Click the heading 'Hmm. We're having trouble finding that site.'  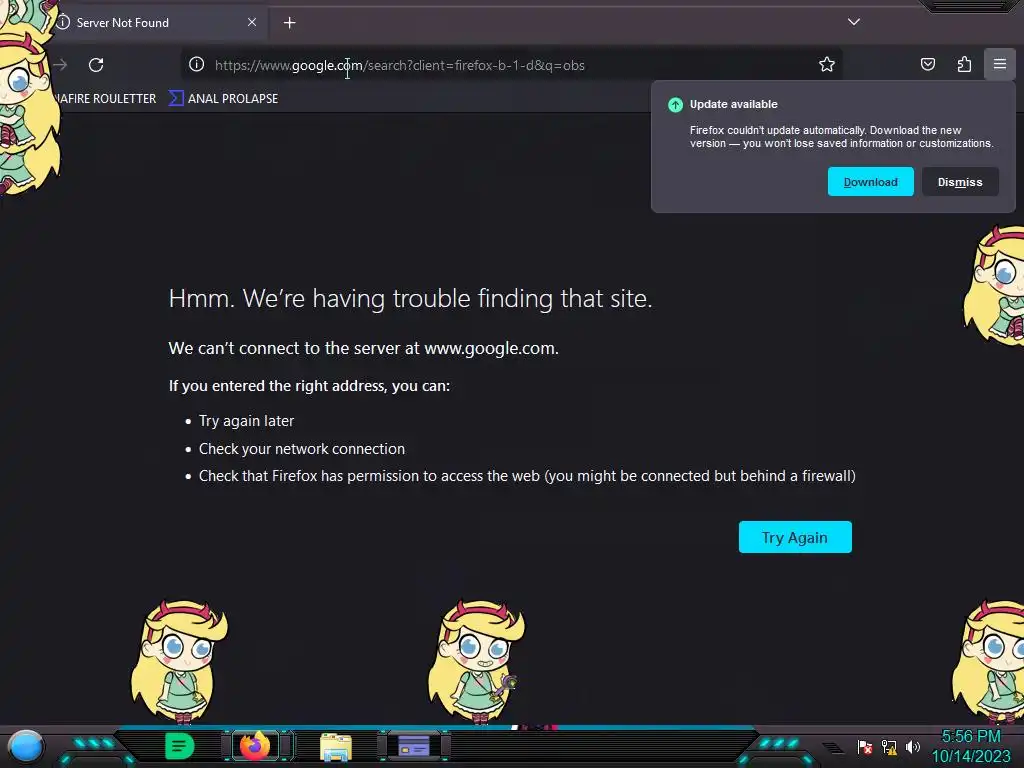click(x=410, y=298)
